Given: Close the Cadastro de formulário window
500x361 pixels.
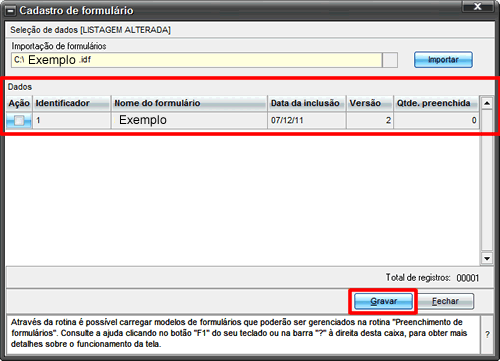Looking at the screenshot, I should pos(478,7).
